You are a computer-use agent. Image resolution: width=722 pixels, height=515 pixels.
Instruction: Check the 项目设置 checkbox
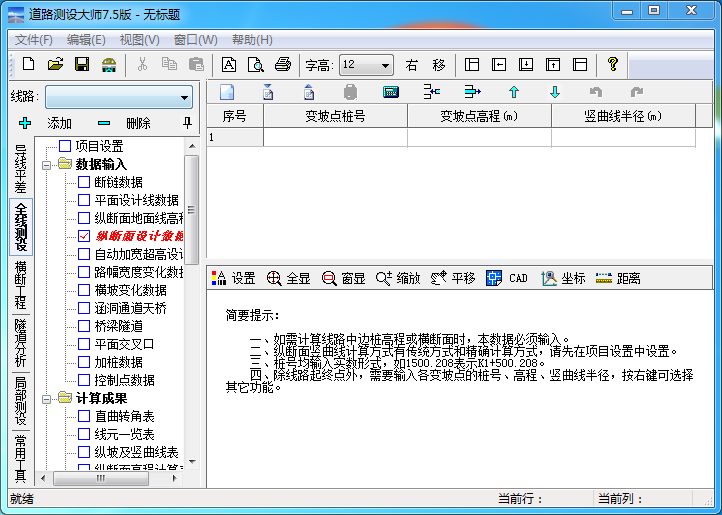tap(66, 146)
